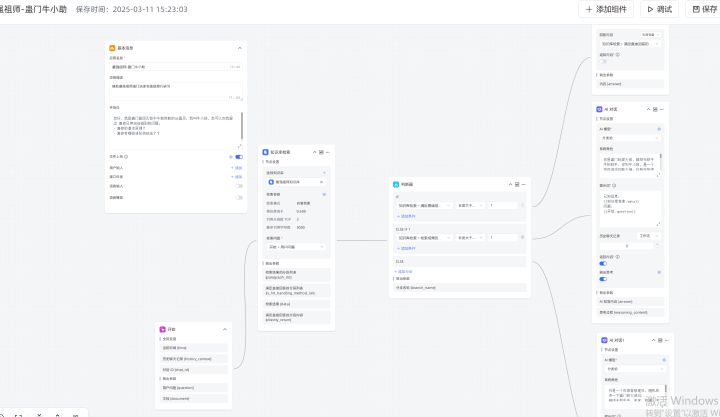Click the 调试 debug button

[x=661, y=9]
